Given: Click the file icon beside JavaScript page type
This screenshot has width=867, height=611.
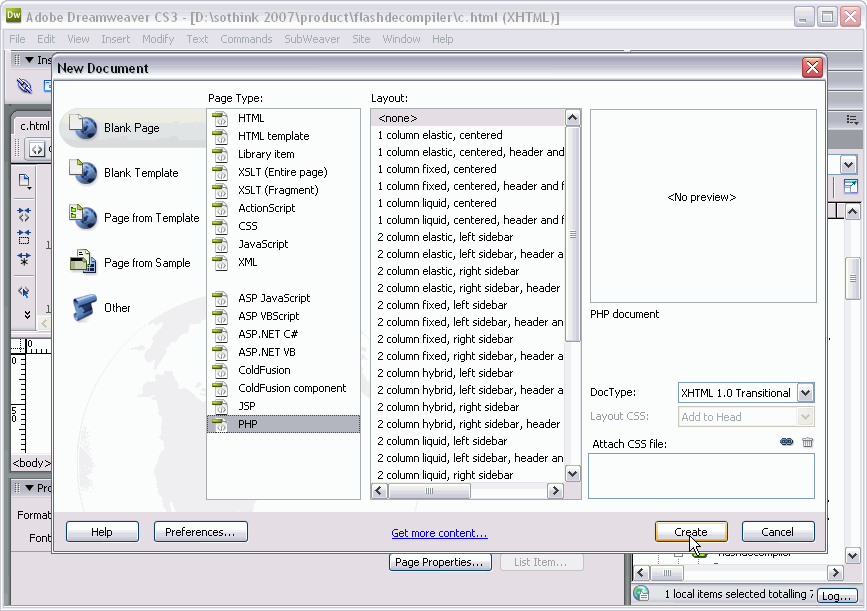Looking at the screenshot, I should 220,244.
